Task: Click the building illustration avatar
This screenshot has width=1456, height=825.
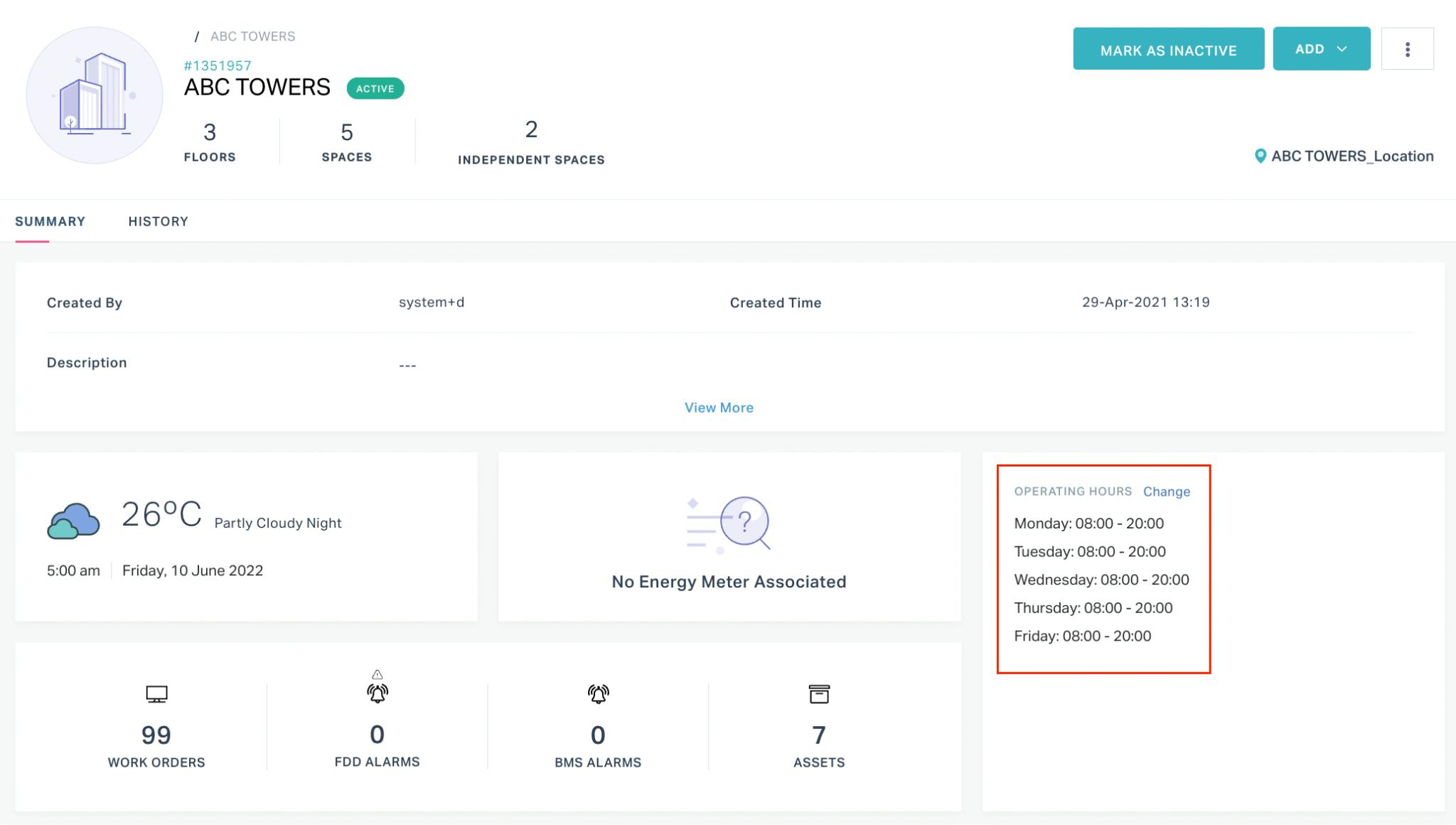Action: (95, 95)
